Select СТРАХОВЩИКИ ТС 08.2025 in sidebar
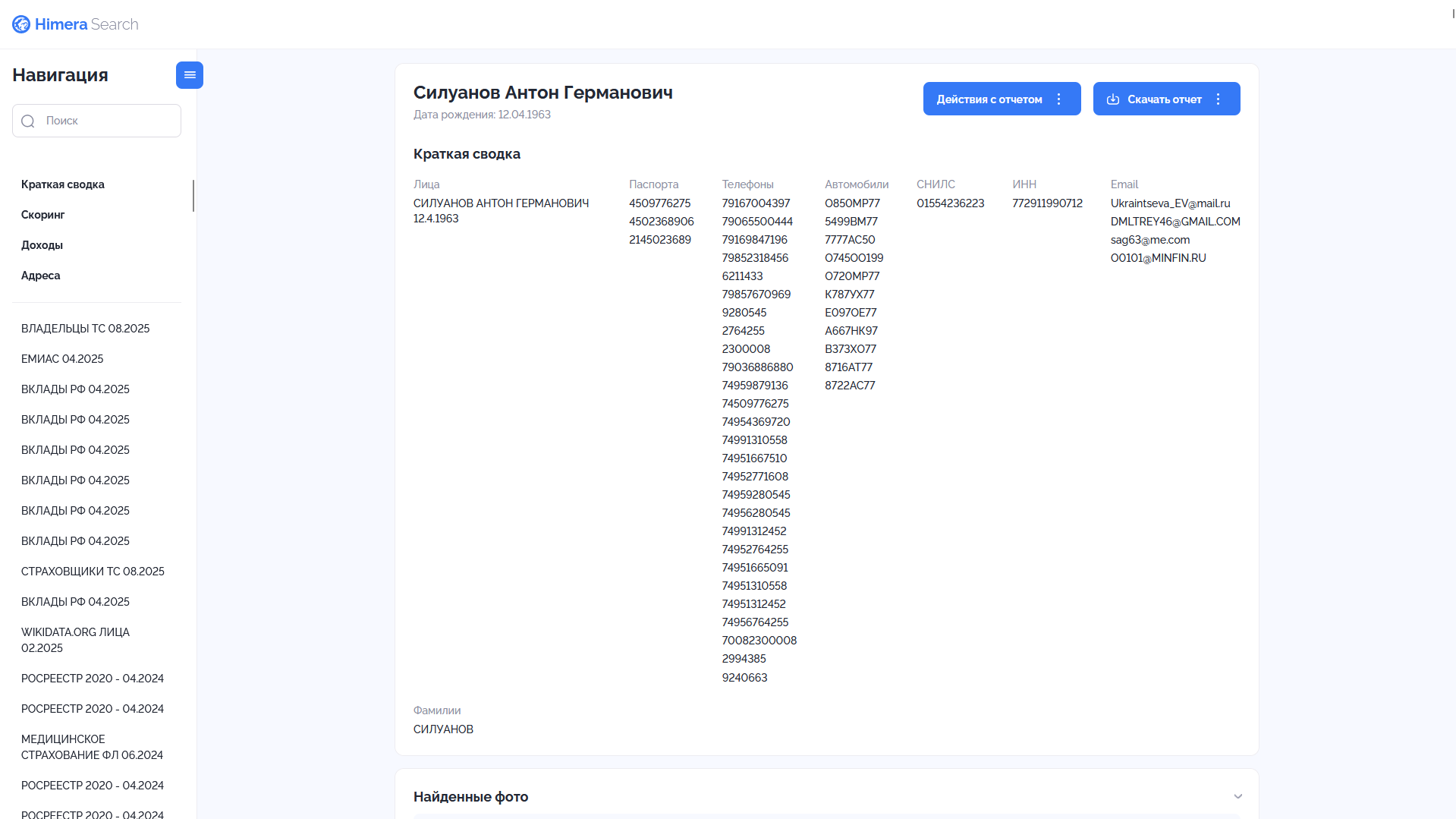Screen dimensions: 1456x819 tap(93, 572)
